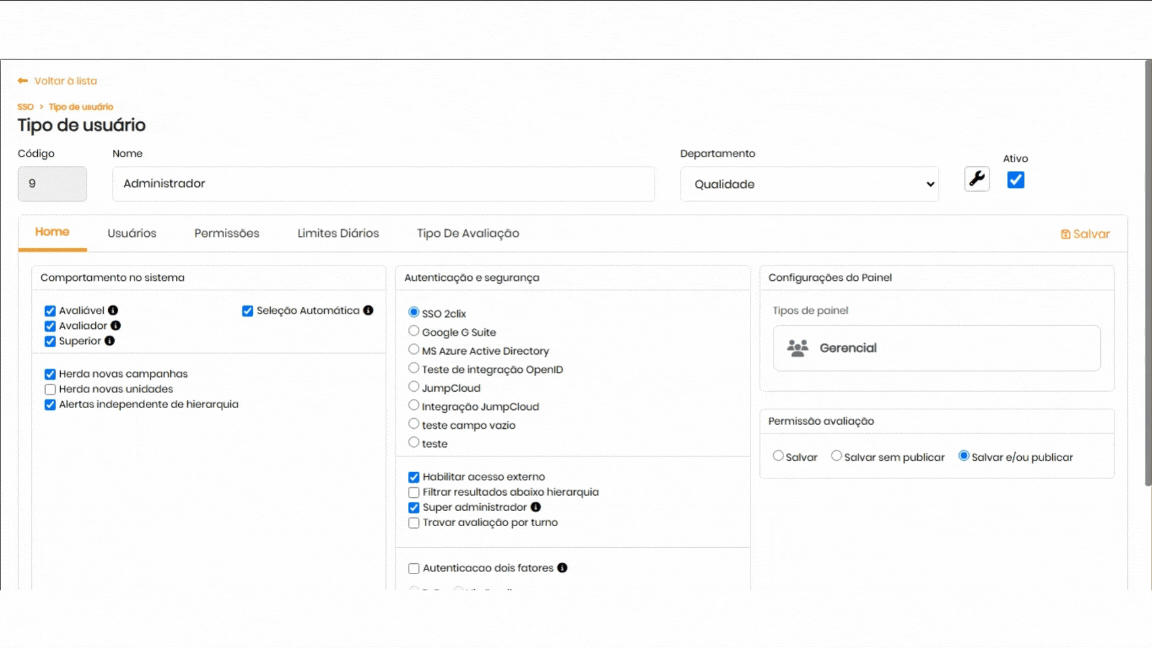Uncheck the Ativo checkbox
The height and width of the screenshot is (648, 1152).
pos(1015,180)
